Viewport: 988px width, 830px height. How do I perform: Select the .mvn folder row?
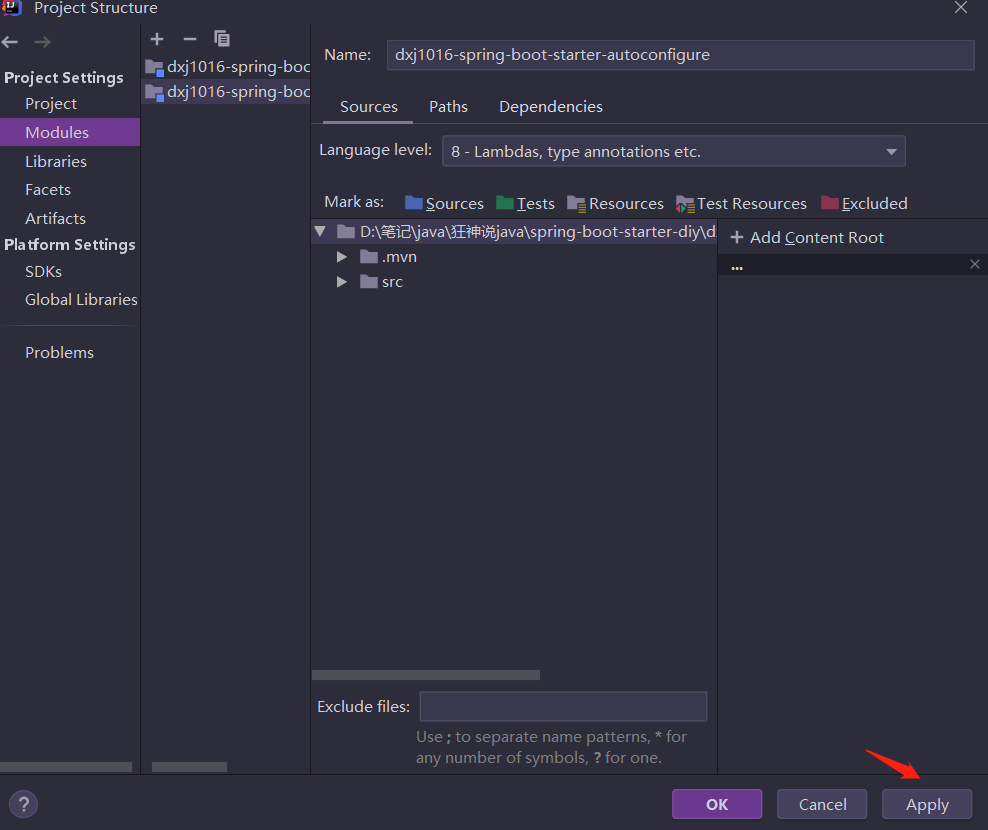tap(514, 257)
